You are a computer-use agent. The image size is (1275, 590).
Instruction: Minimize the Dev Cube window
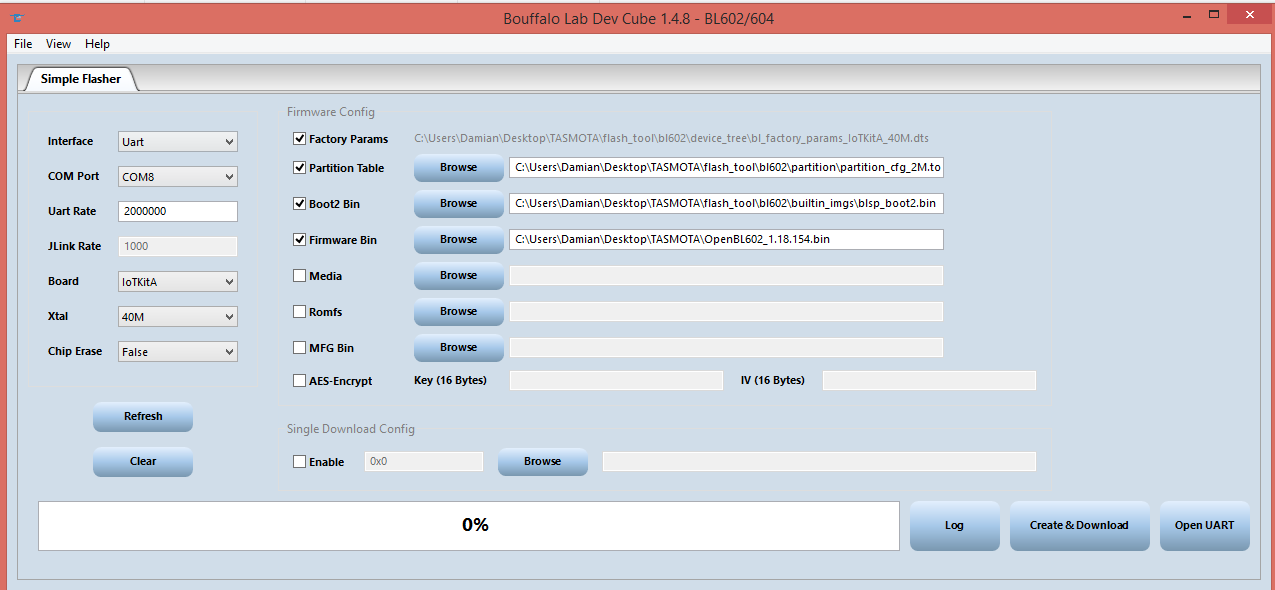click(x=1186, y=16)
